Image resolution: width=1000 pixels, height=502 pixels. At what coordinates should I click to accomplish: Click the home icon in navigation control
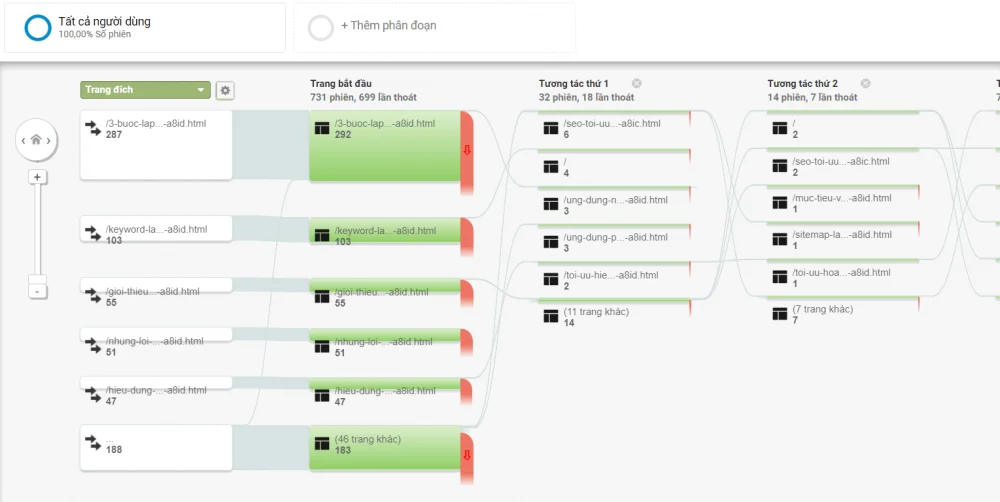(x=37, y=141)
